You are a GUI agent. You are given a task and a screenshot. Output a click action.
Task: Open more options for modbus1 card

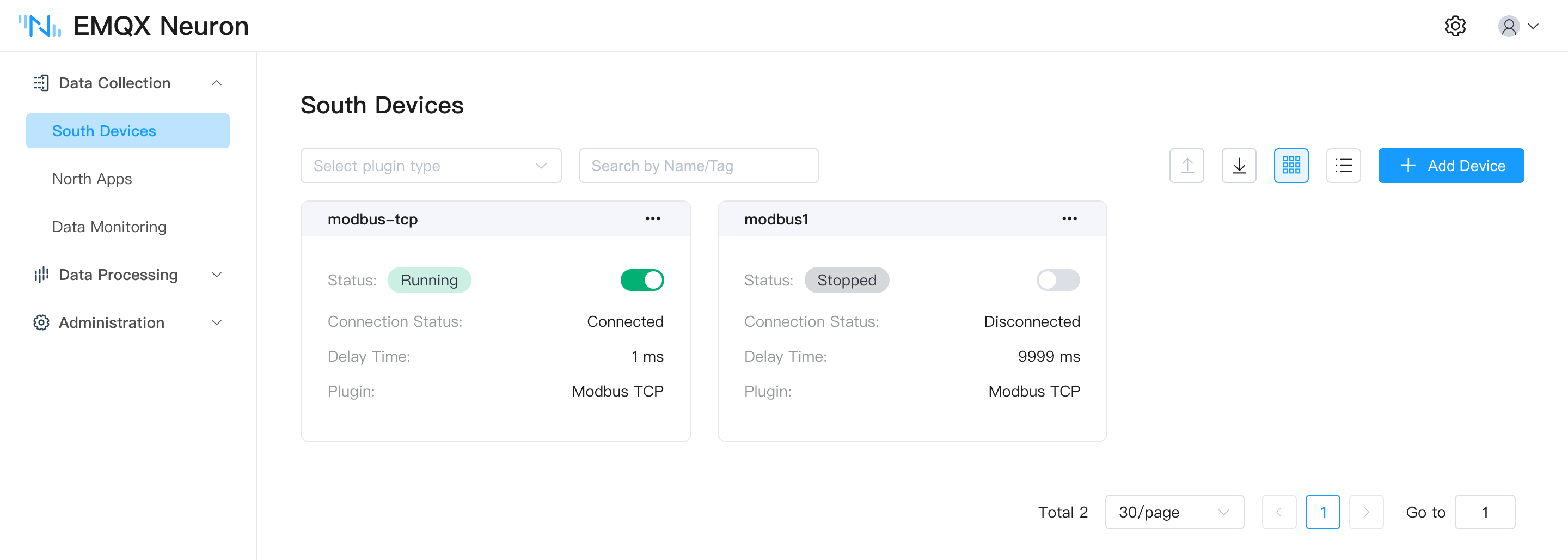click(x=1069, y=219)
